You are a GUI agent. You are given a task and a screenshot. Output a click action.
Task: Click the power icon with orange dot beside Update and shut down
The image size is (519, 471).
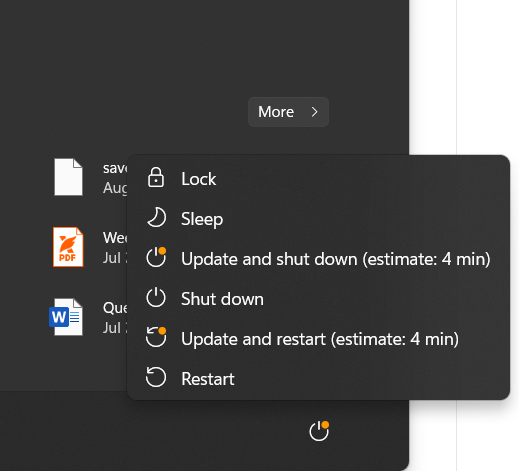click(156, 257)
